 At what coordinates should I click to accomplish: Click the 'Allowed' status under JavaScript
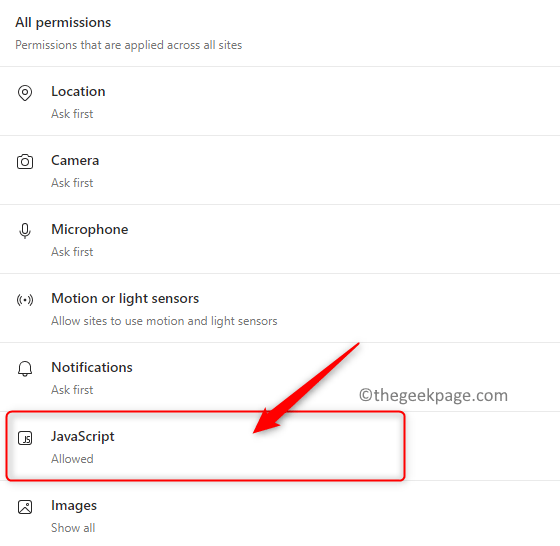point(72,459)
